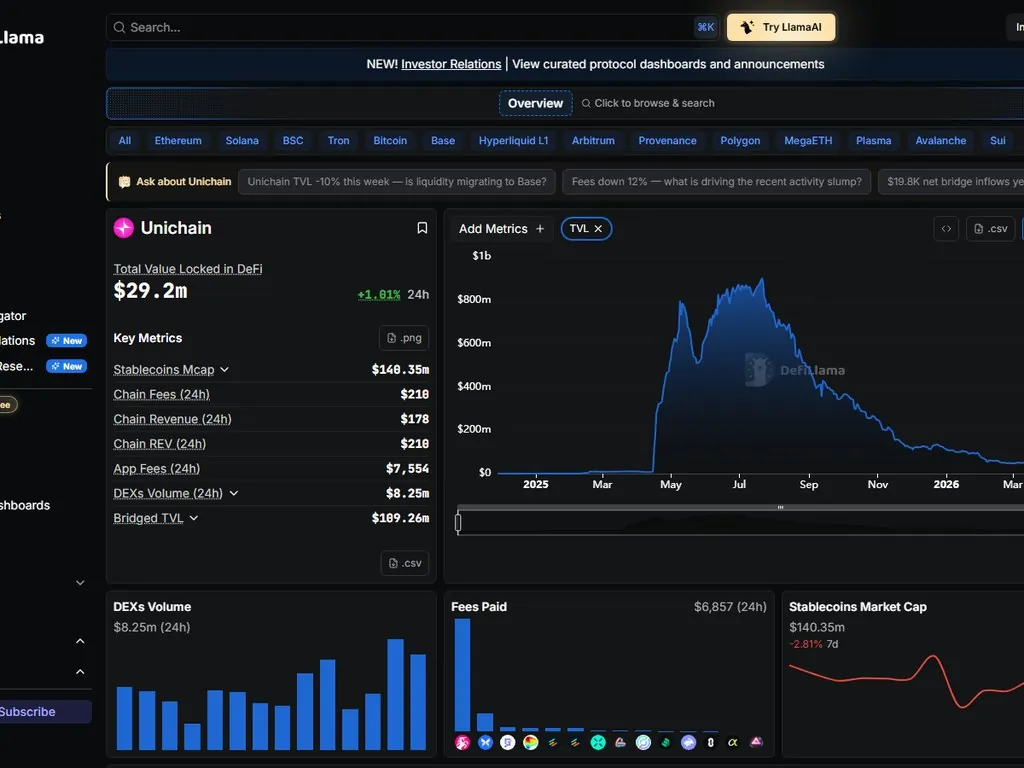
Task: Click the pink triangle protocol icon
Action: tap(756, 743)
